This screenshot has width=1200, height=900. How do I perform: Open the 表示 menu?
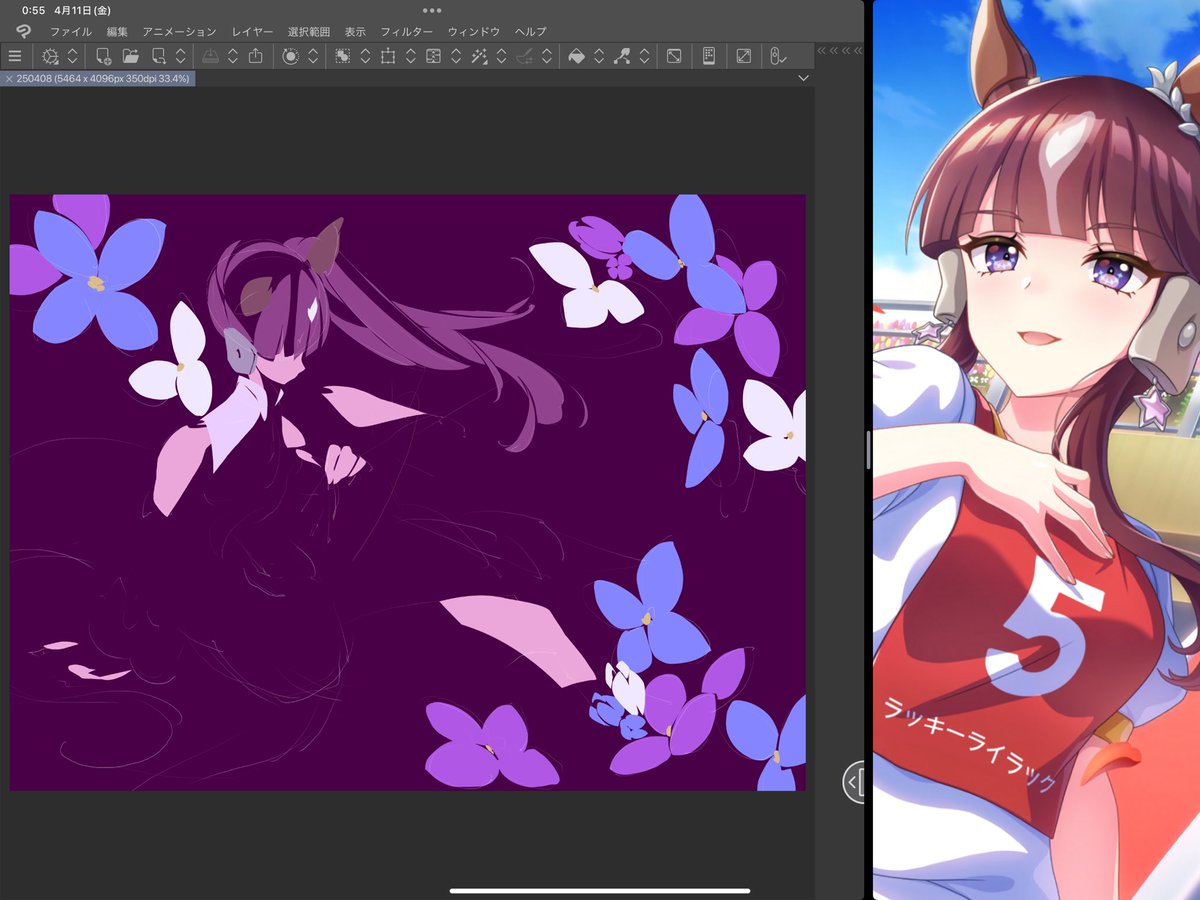(355, 32)
